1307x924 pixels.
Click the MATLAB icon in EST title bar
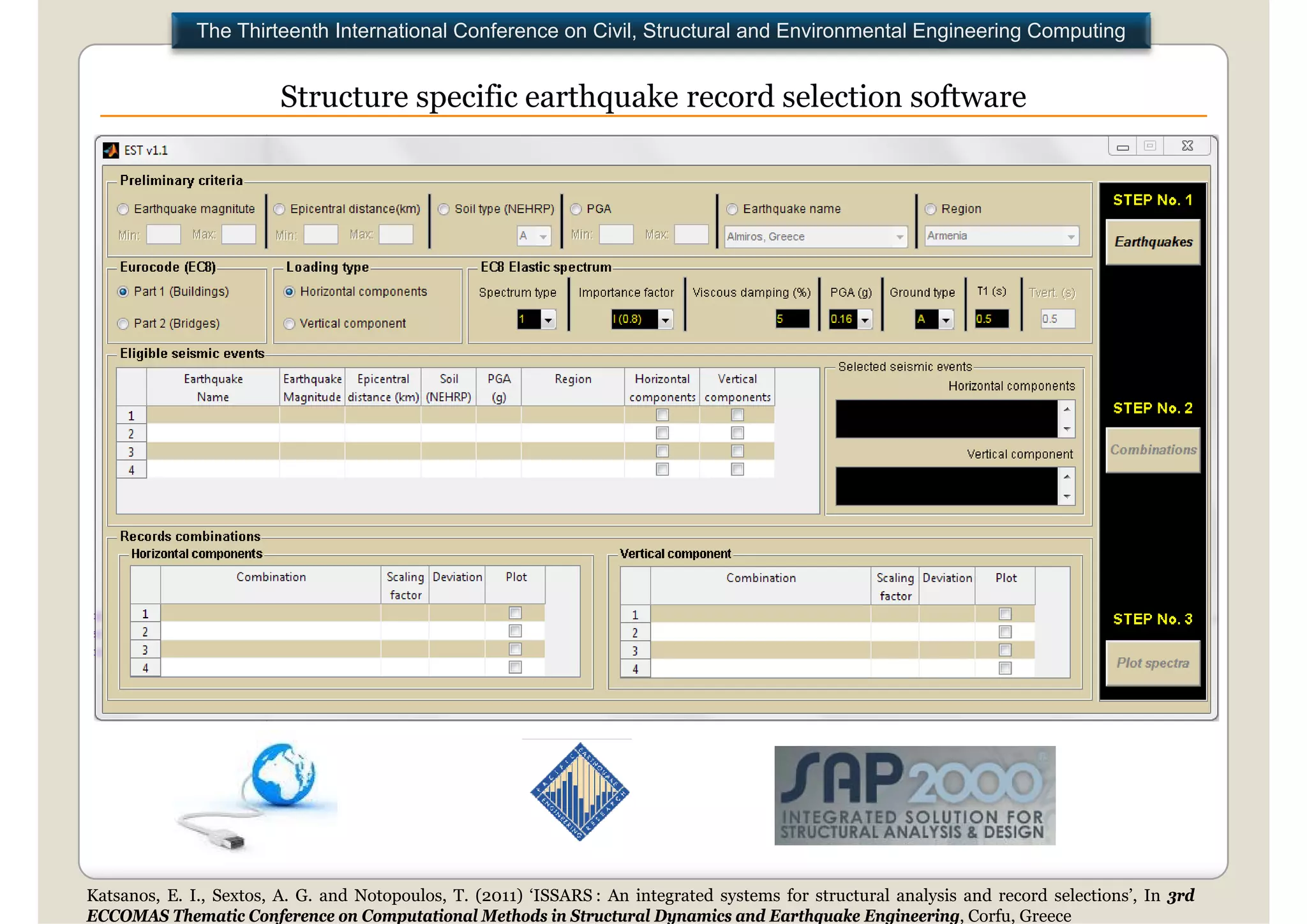pos(110,150)
